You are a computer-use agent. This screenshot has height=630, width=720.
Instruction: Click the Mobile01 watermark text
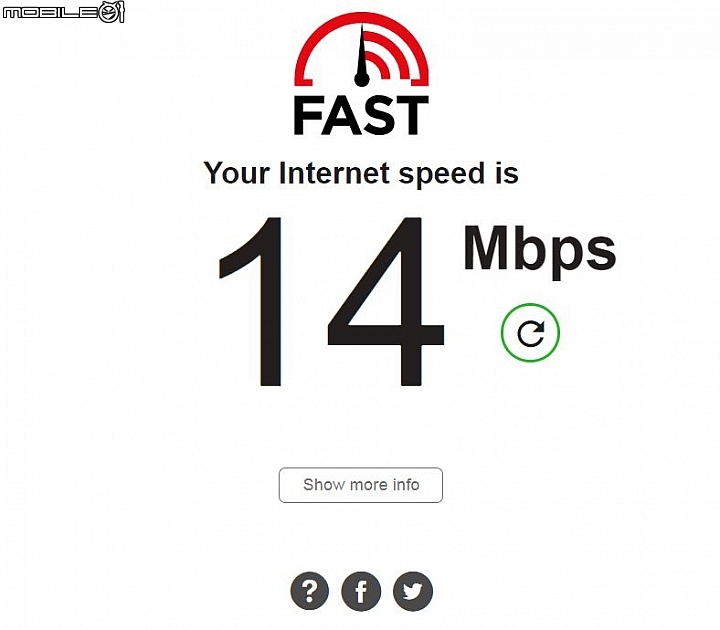tap(51, 12)
